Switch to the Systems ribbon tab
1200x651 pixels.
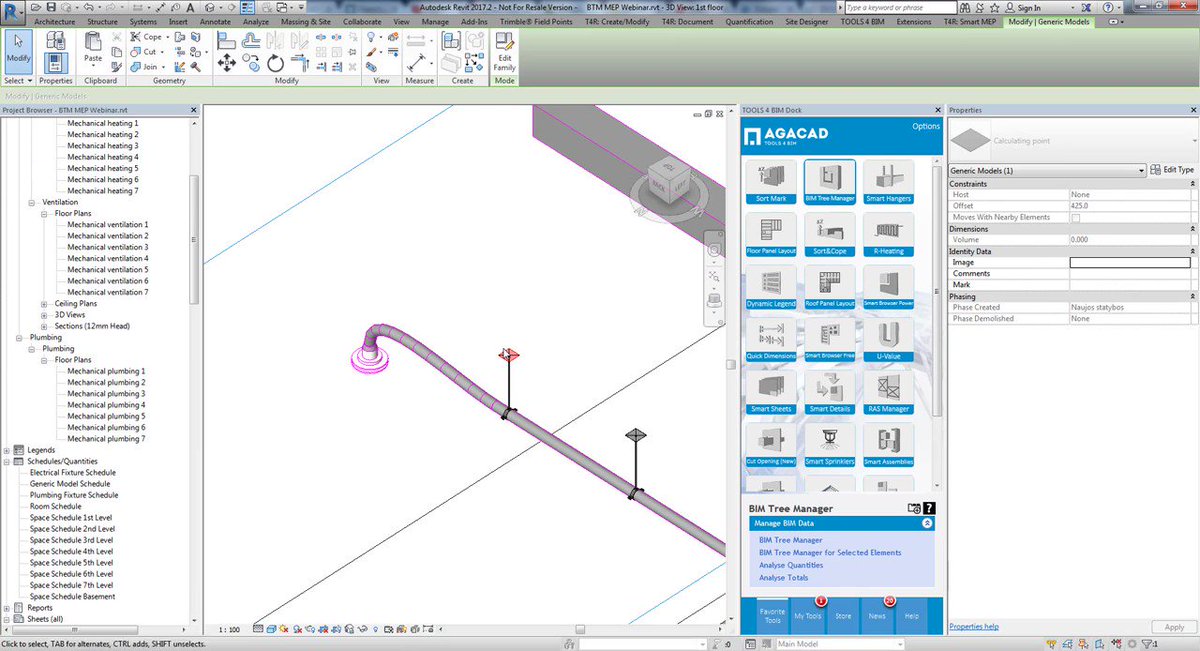(143, 21)
